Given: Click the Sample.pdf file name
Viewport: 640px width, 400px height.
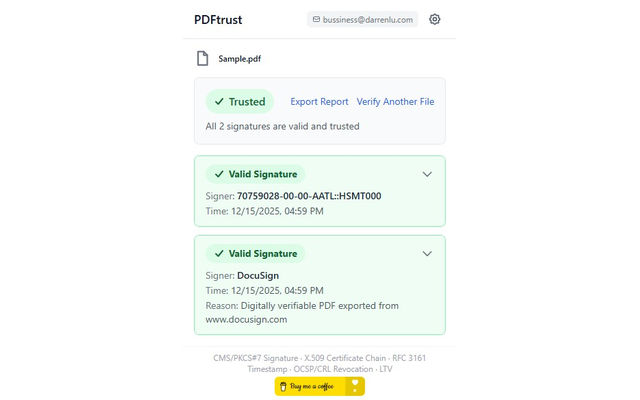Looking at the screenshot, I should click(240, 59).
